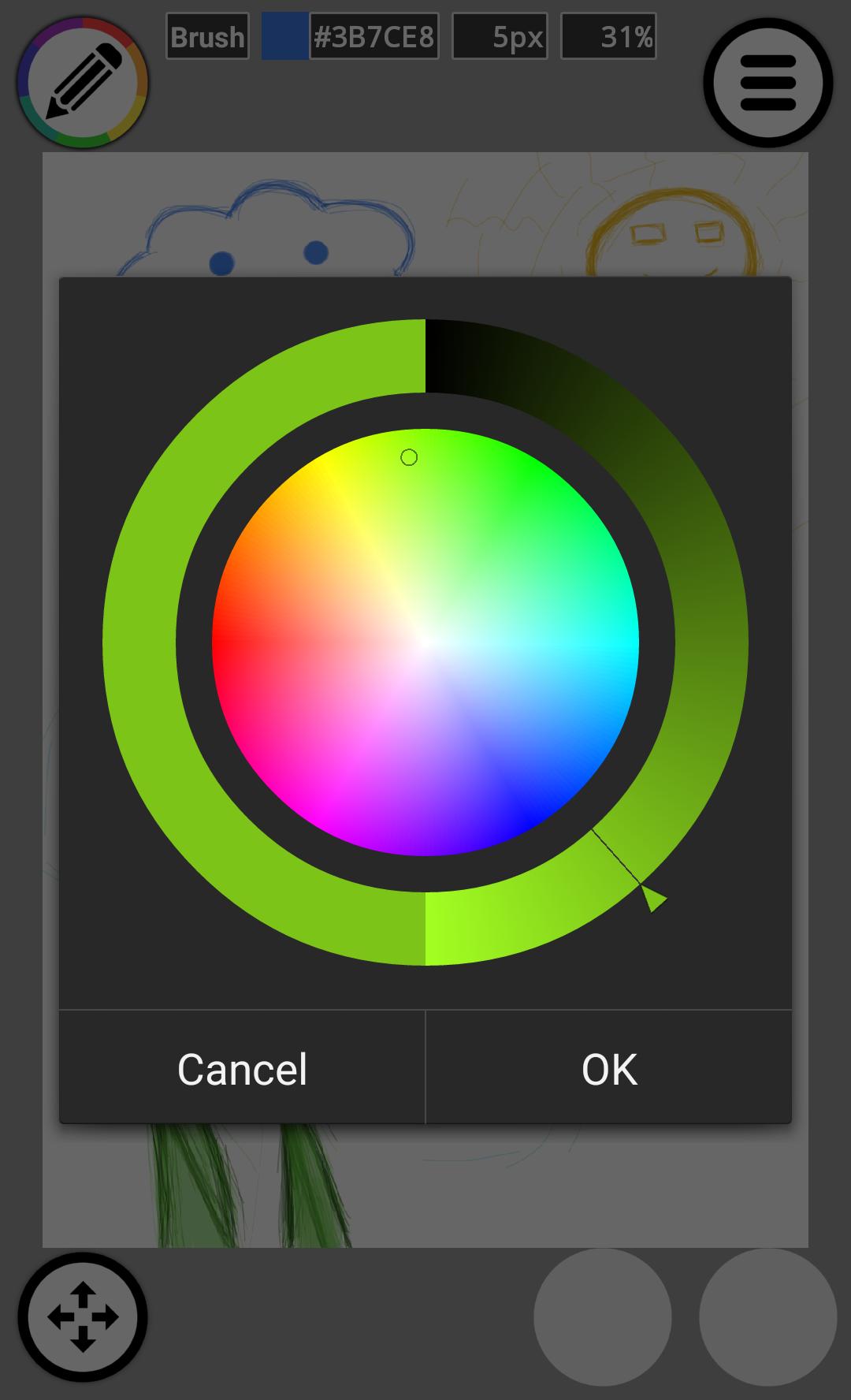Viewport: 851px width, 1400px height.
Task: Tap the move/pan arrows icon
Action: 83,1316
